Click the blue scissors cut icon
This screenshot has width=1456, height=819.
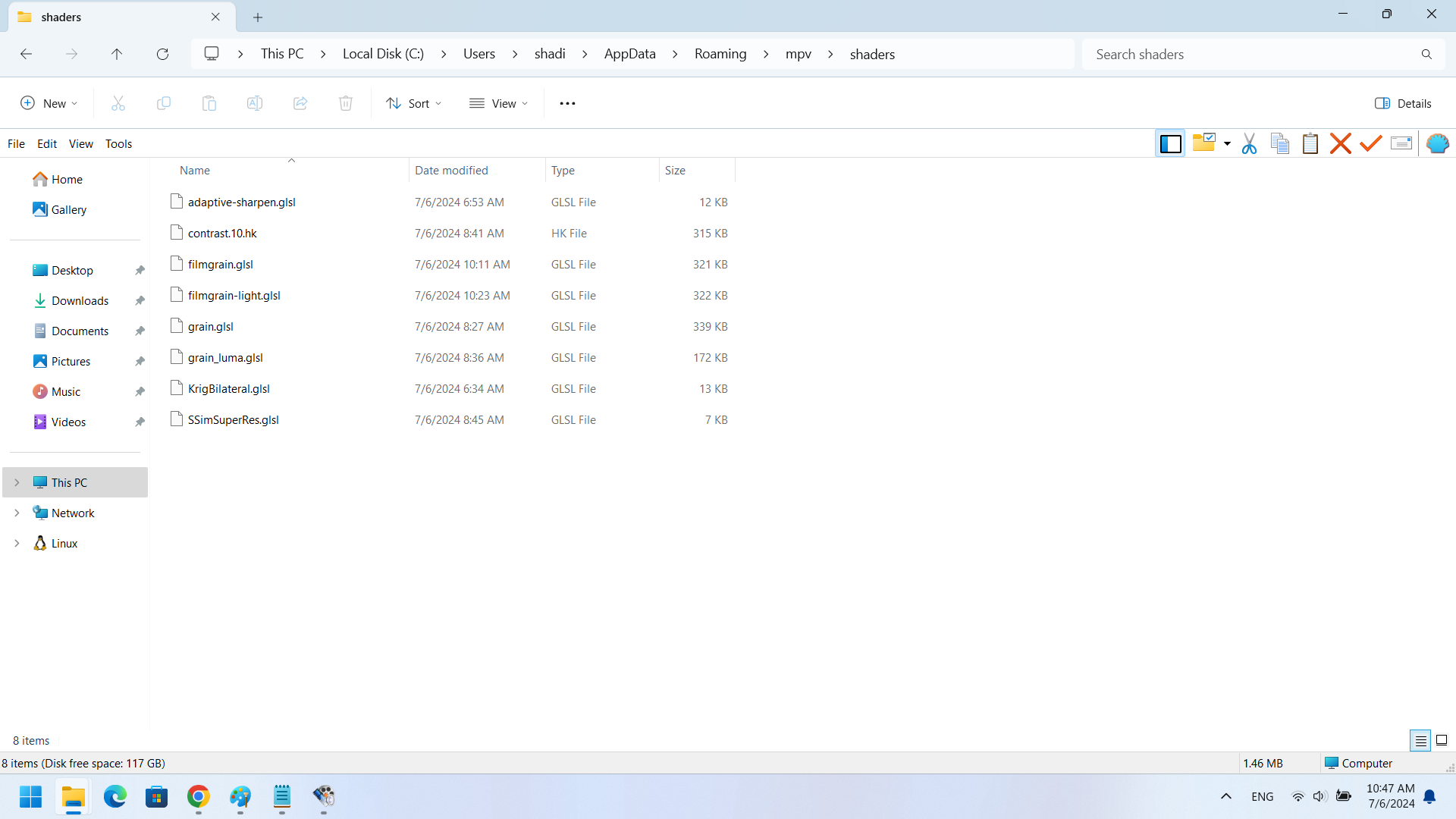coord(1249,143)
